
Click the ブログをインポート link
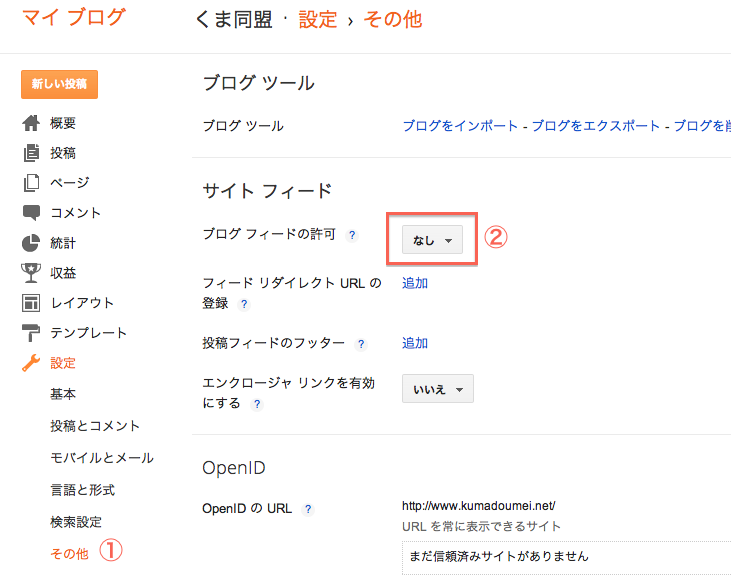(x=460, y=126)
